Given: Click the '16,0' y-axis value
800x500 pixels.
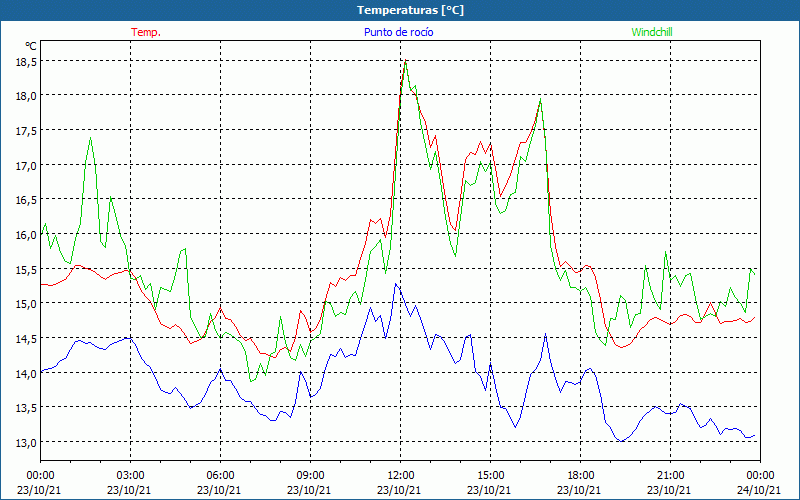Looking at the screenshot, I should (x=27, y=234).
